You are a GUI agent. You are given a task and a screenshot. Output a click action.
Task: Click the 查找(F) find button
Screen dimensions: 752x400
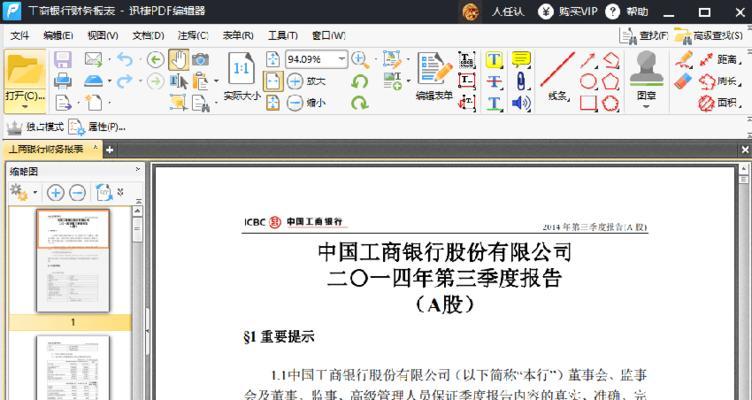coord(644,35)
